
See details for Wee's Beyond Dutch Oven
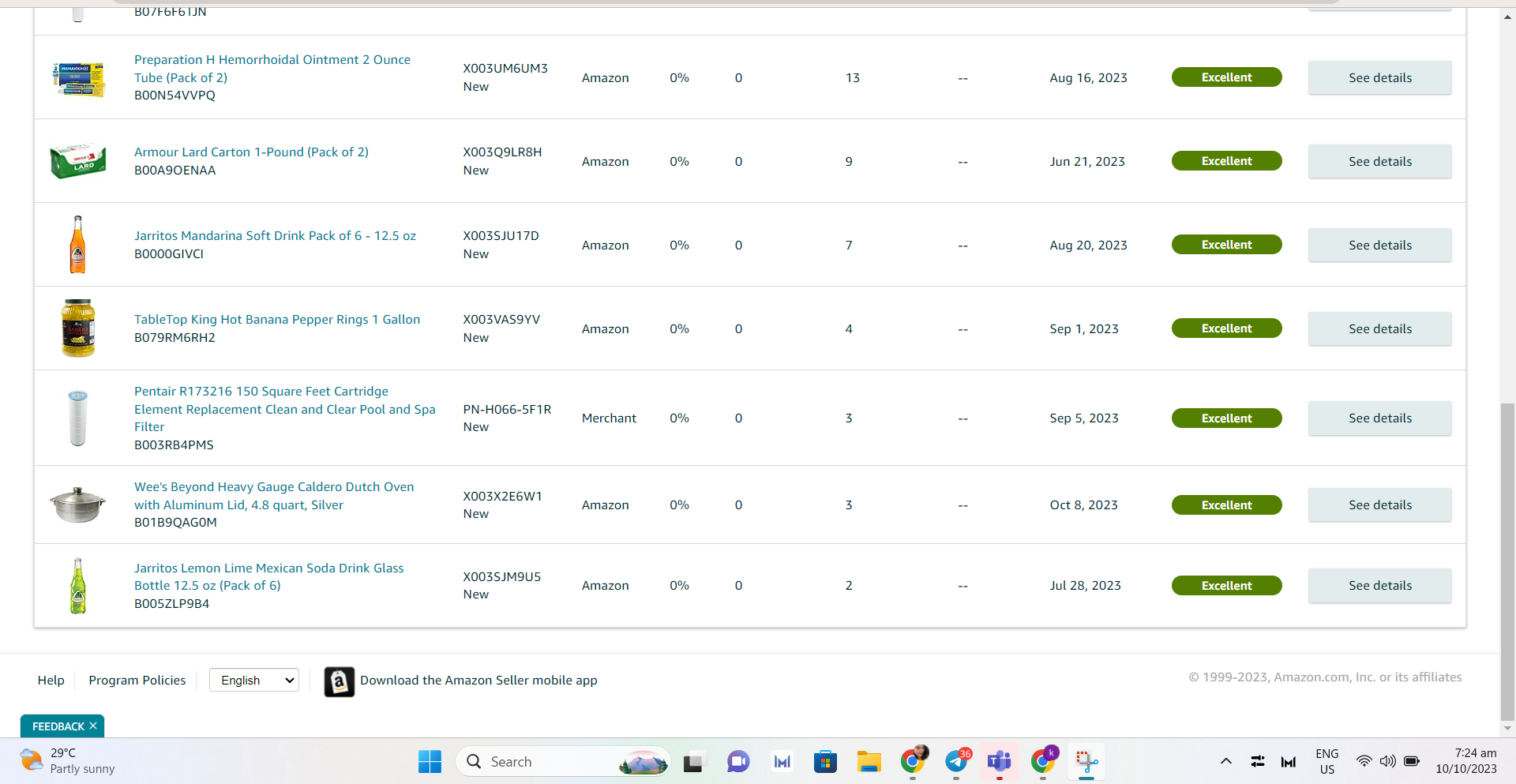1379,505
